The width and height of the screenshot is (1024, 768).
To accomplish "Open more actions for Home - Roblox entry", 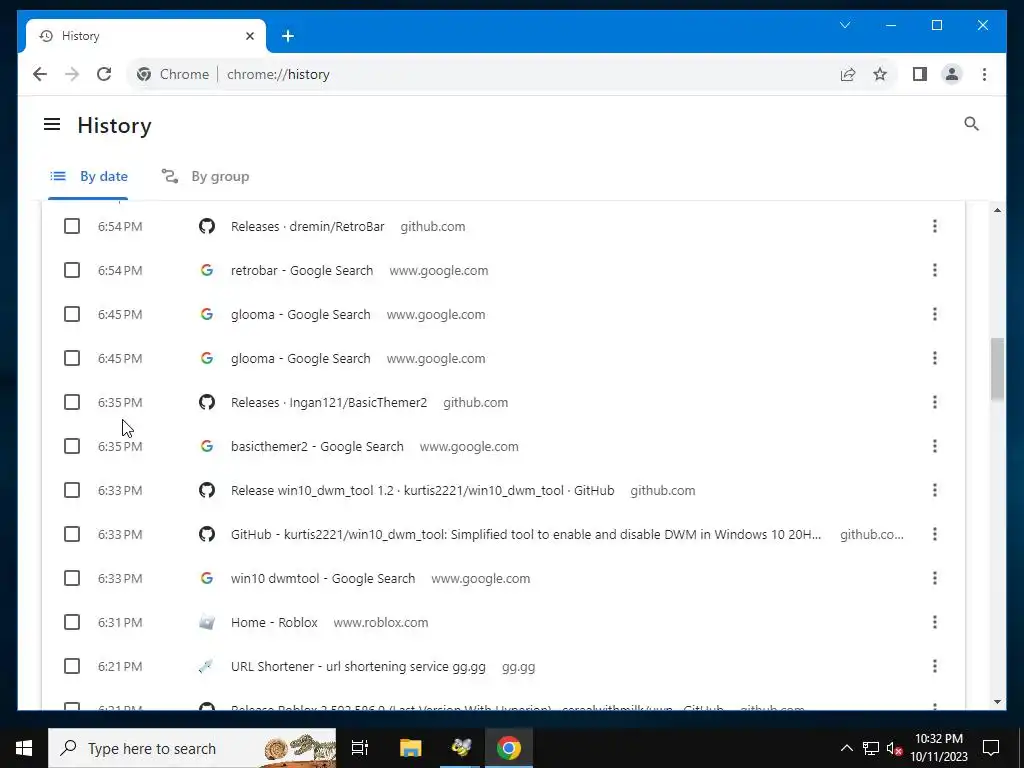I will click(x=935, y=622).
